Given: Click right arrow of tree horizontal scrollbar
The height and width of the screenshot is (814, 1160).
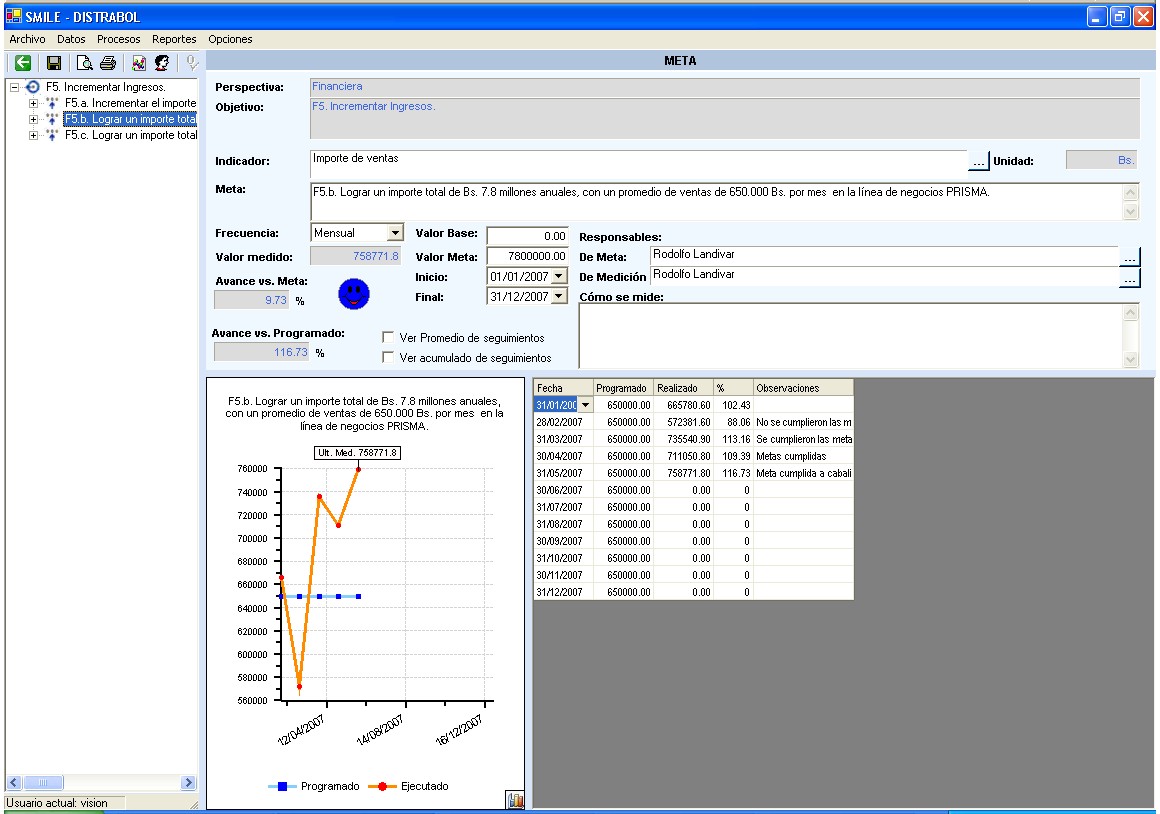Looking at the screenshot, I should coord(188,783).
